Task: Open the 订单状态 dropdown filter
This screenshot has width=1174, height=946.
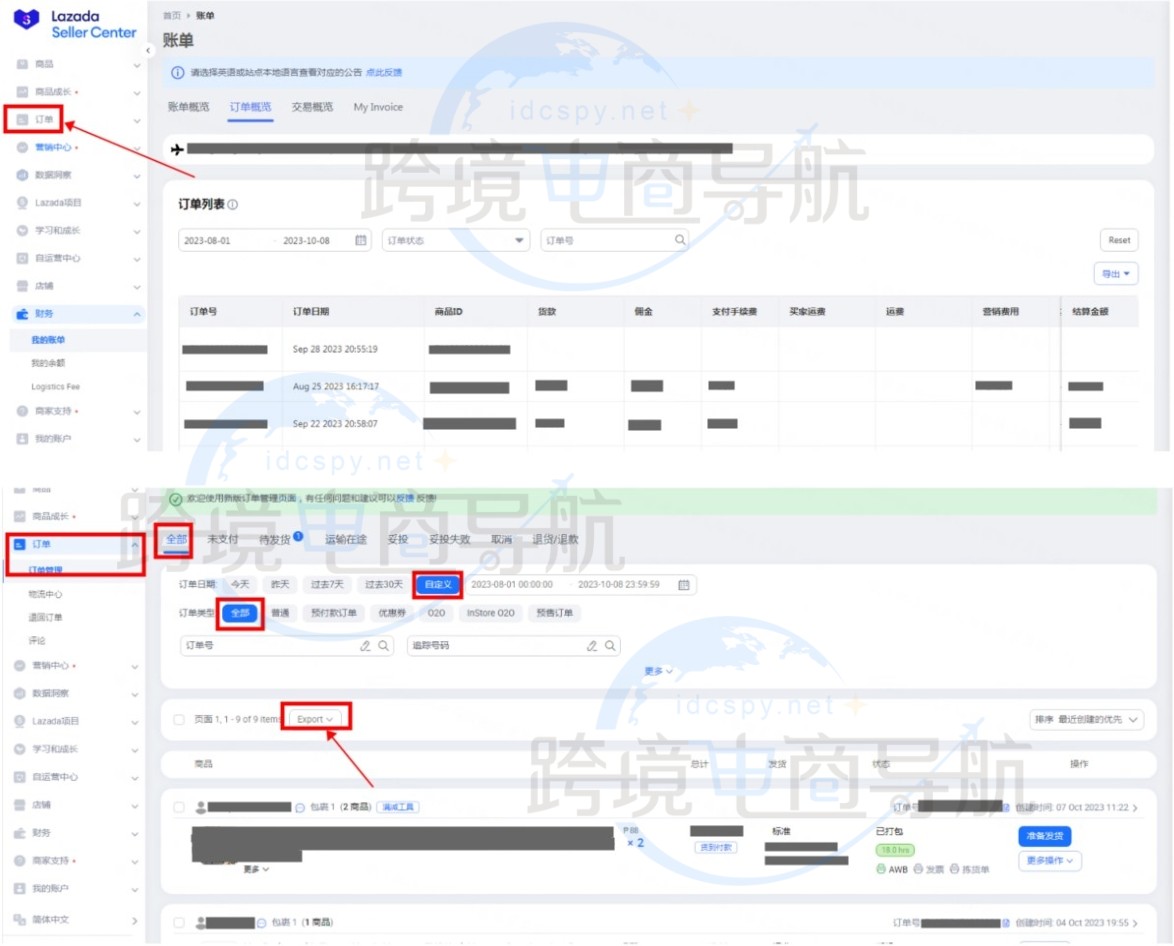Action: 455,240
